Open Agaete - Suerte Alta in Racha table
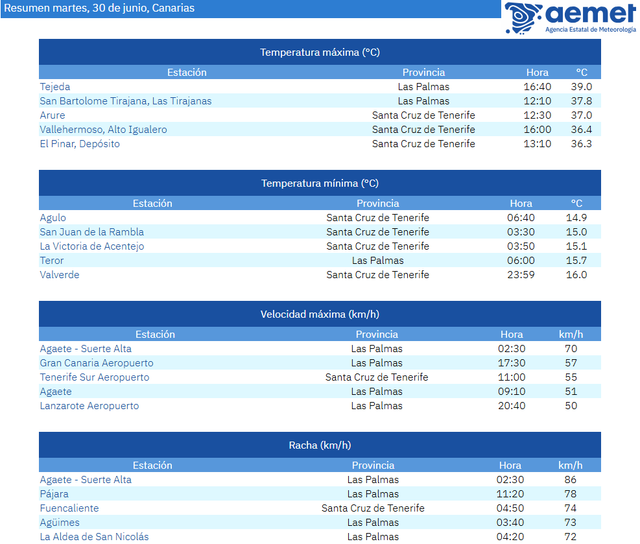The width and height of the screenshot is (640, 544). coord(85,480)
